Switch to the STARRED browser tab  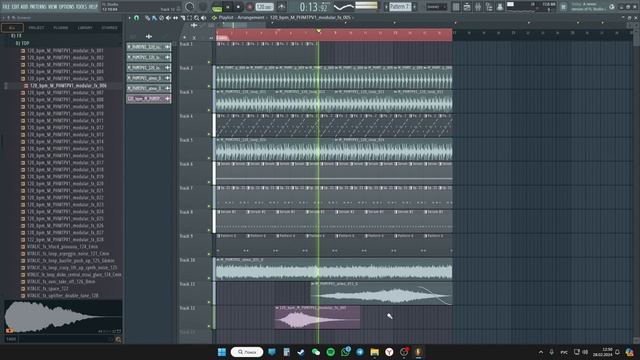(109, 28)
